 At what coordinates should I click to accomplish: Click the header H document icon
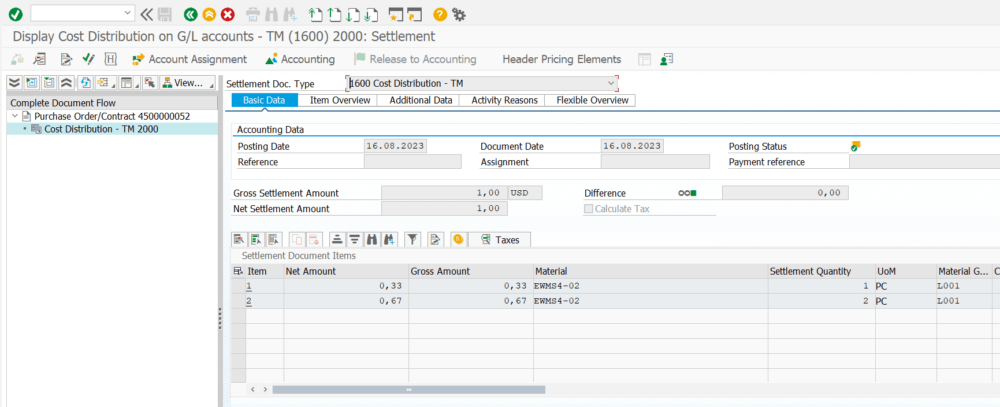click(110, 59)
